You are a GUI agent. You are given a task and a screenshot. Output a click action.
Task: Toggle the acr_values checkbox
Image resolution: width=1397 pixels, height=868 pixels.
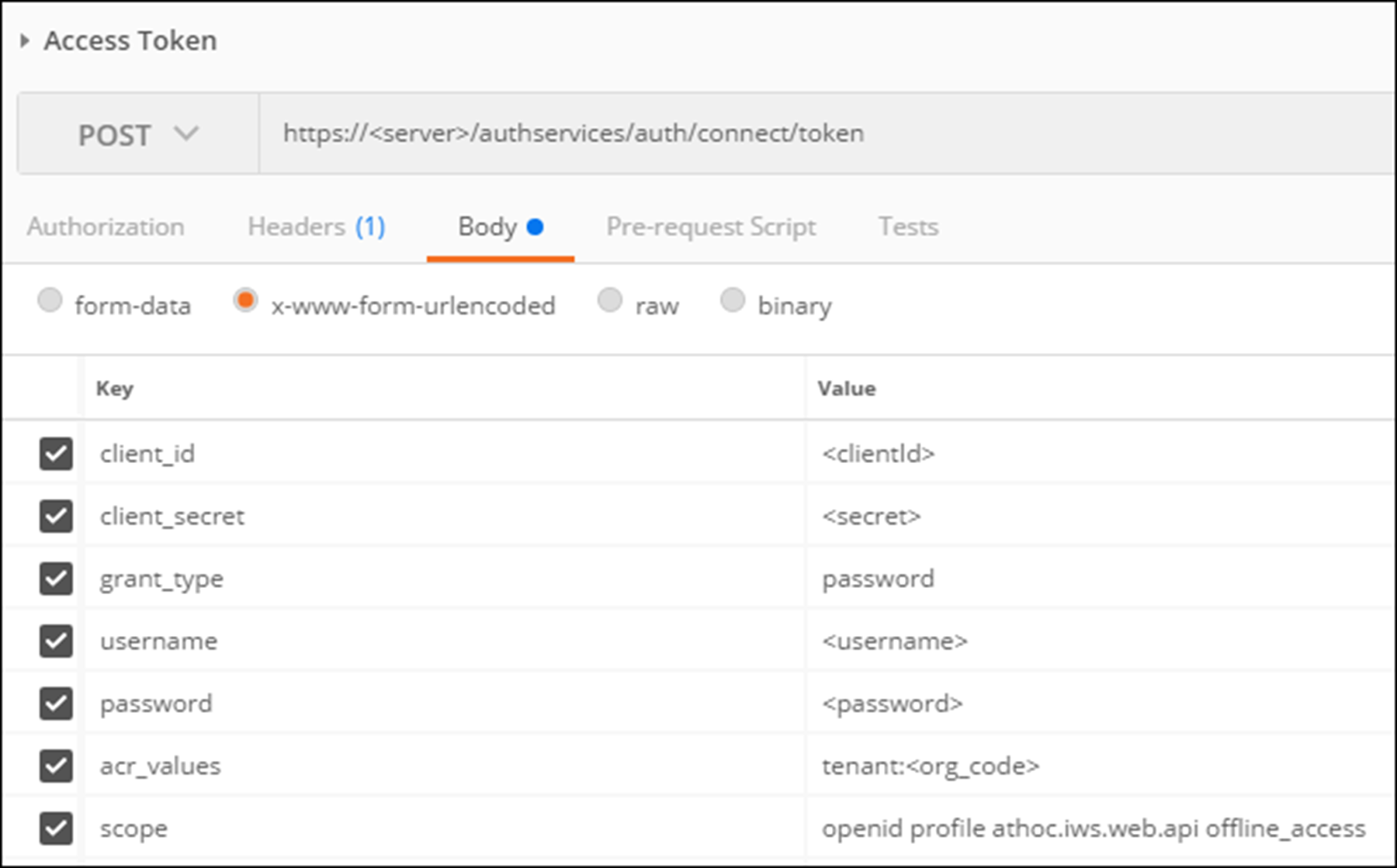pos(56,766)
